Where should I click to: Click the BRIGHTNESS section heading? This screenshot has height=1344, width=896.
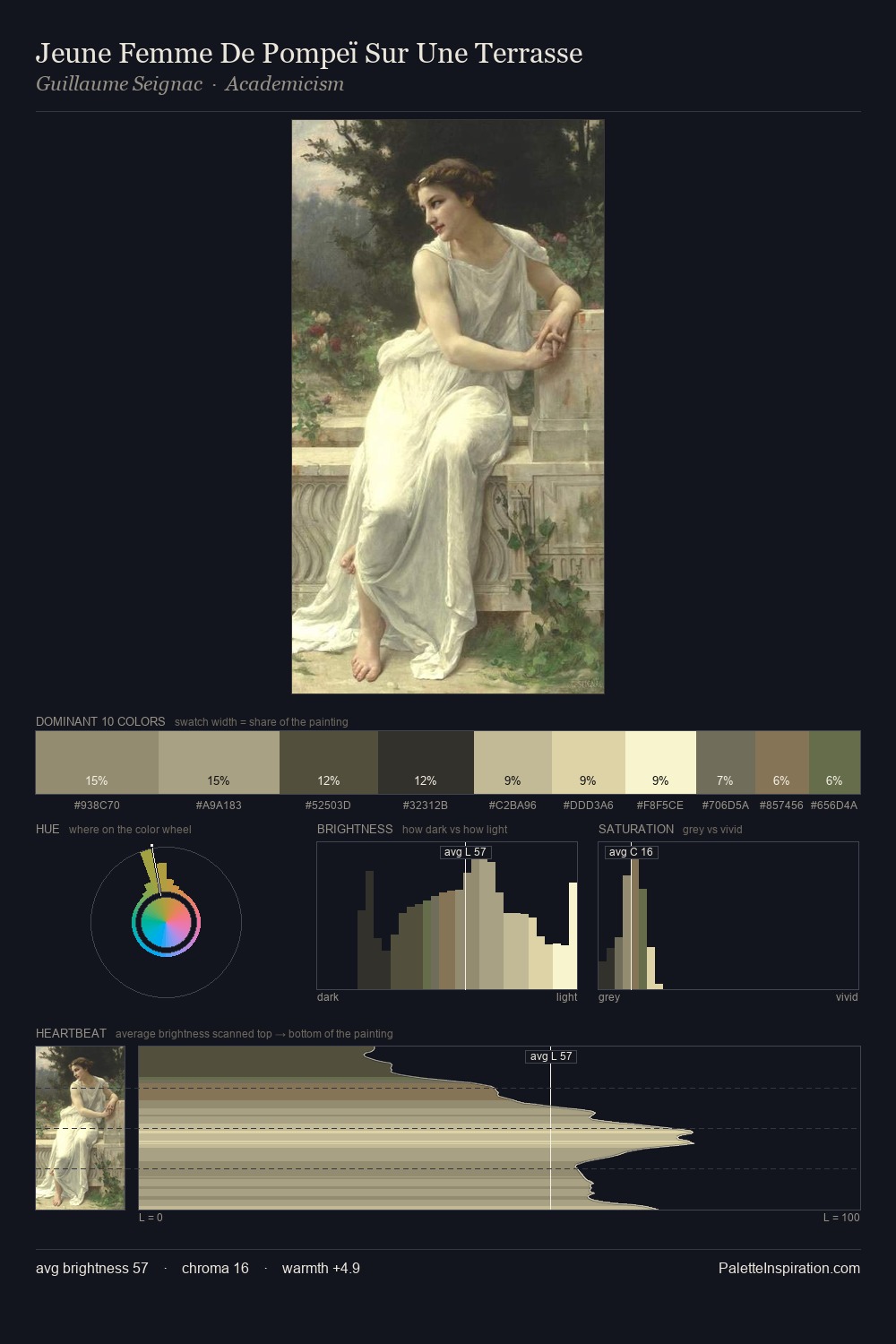[x=355, y=829]
